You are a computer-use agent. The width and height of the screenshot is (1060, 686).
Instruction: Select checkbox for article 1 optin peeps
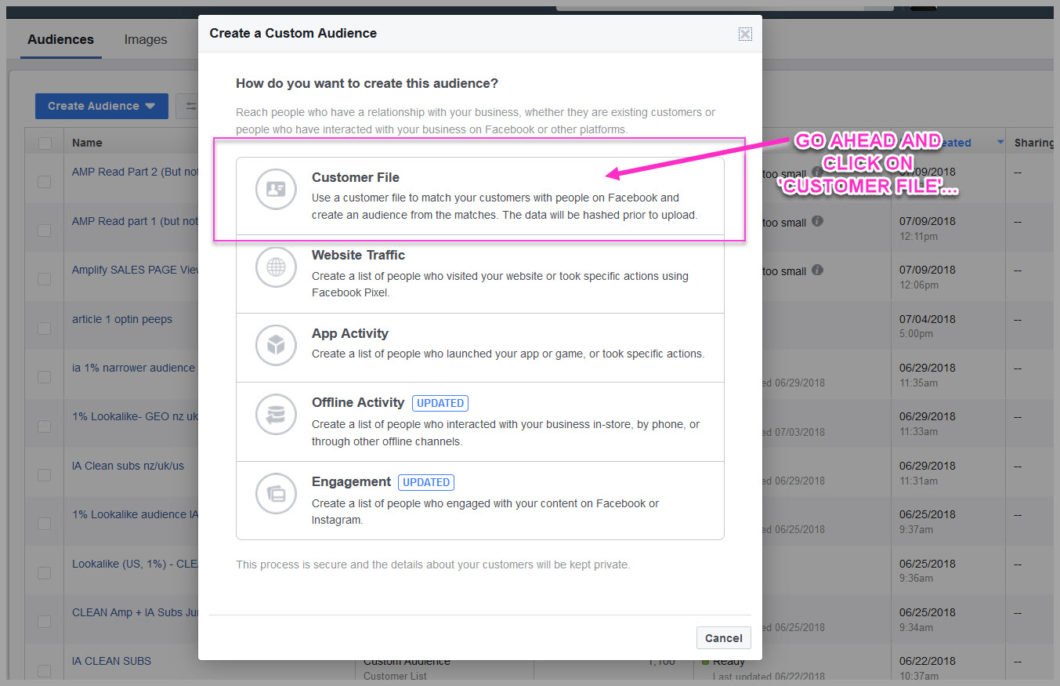(45, 328)
